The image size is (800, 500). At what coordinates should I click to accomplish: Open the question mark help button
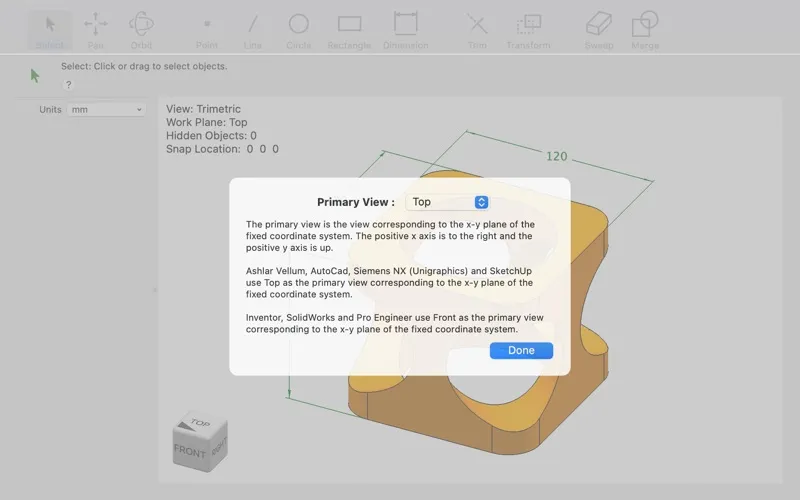click(68, 85)
